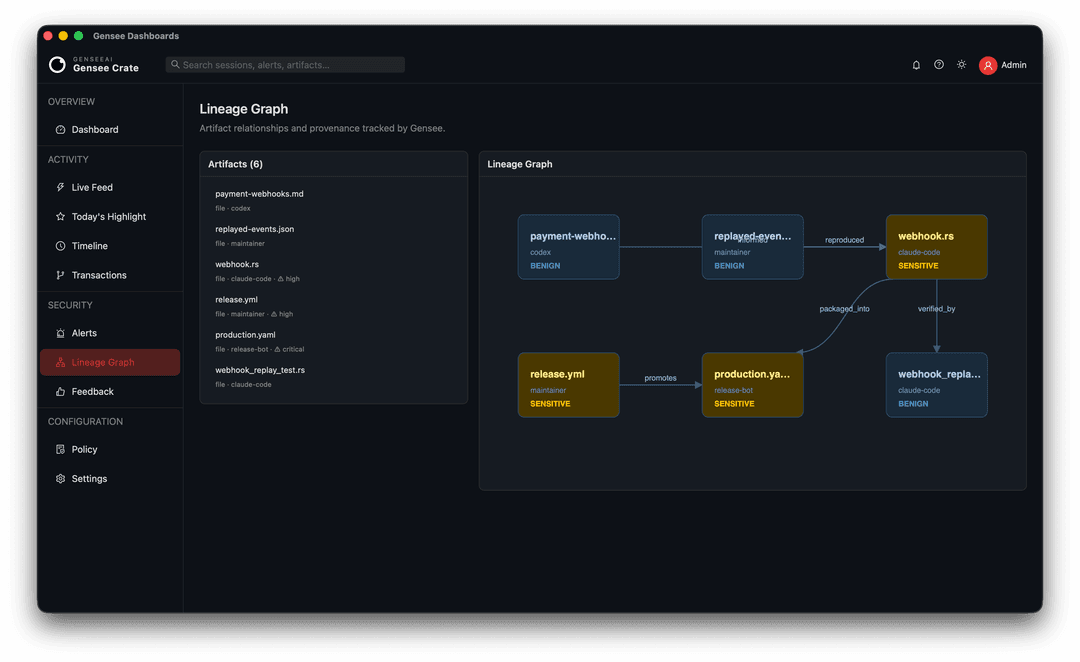Click the replayed-even... graph node
Screen dimensions: 1080x662
point(752,247)
